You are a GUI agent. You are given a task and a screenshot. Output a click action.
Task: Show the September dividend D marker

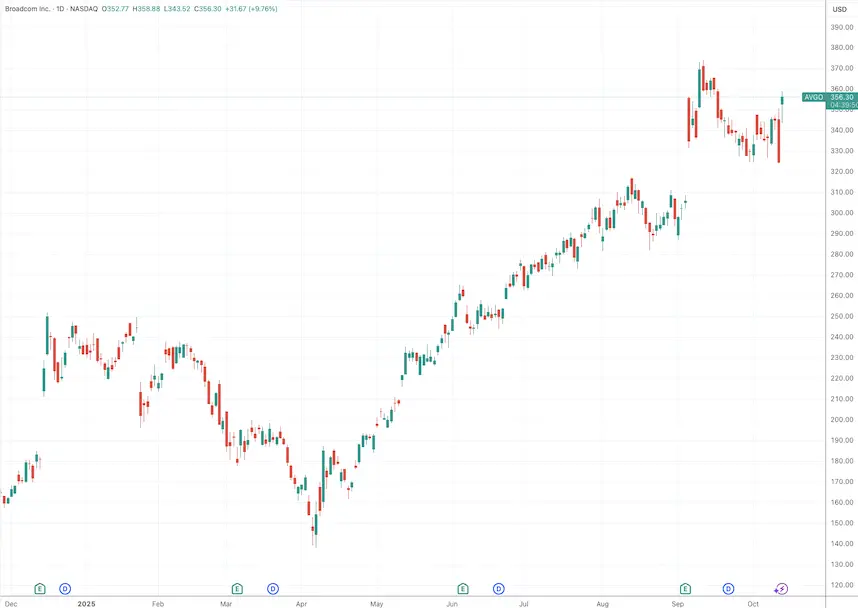(x=728, y=588)
